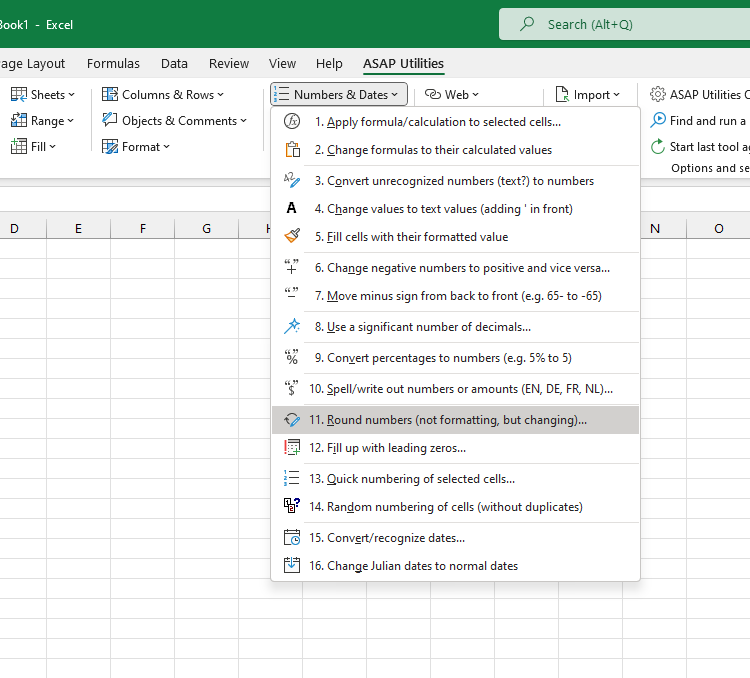Collapse the Numbers & Dates dropdown
750x678 pixels.
339,94
